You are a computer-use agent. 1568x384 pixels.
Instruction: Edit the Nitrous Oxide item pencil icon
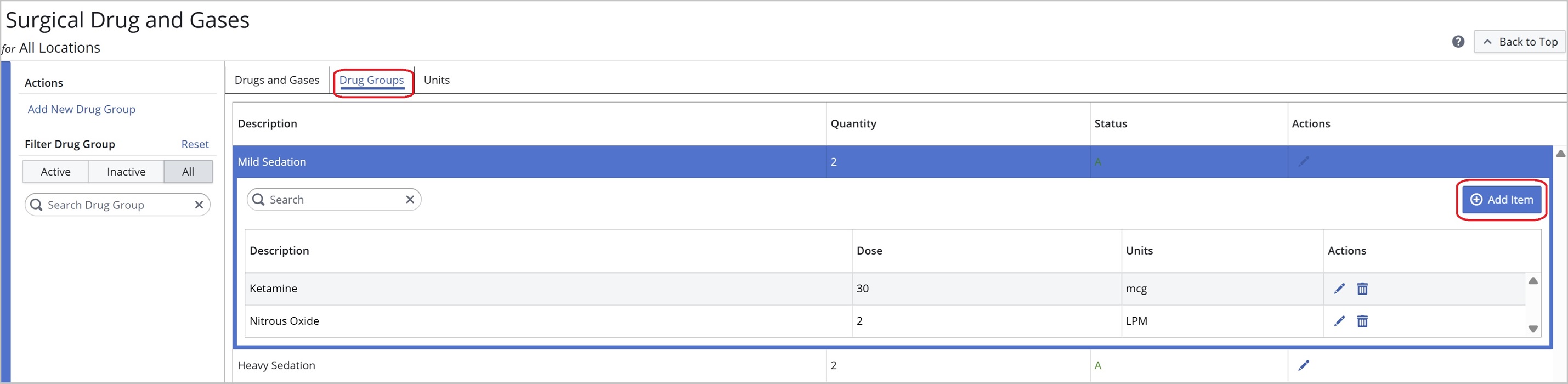[1339, 321]
